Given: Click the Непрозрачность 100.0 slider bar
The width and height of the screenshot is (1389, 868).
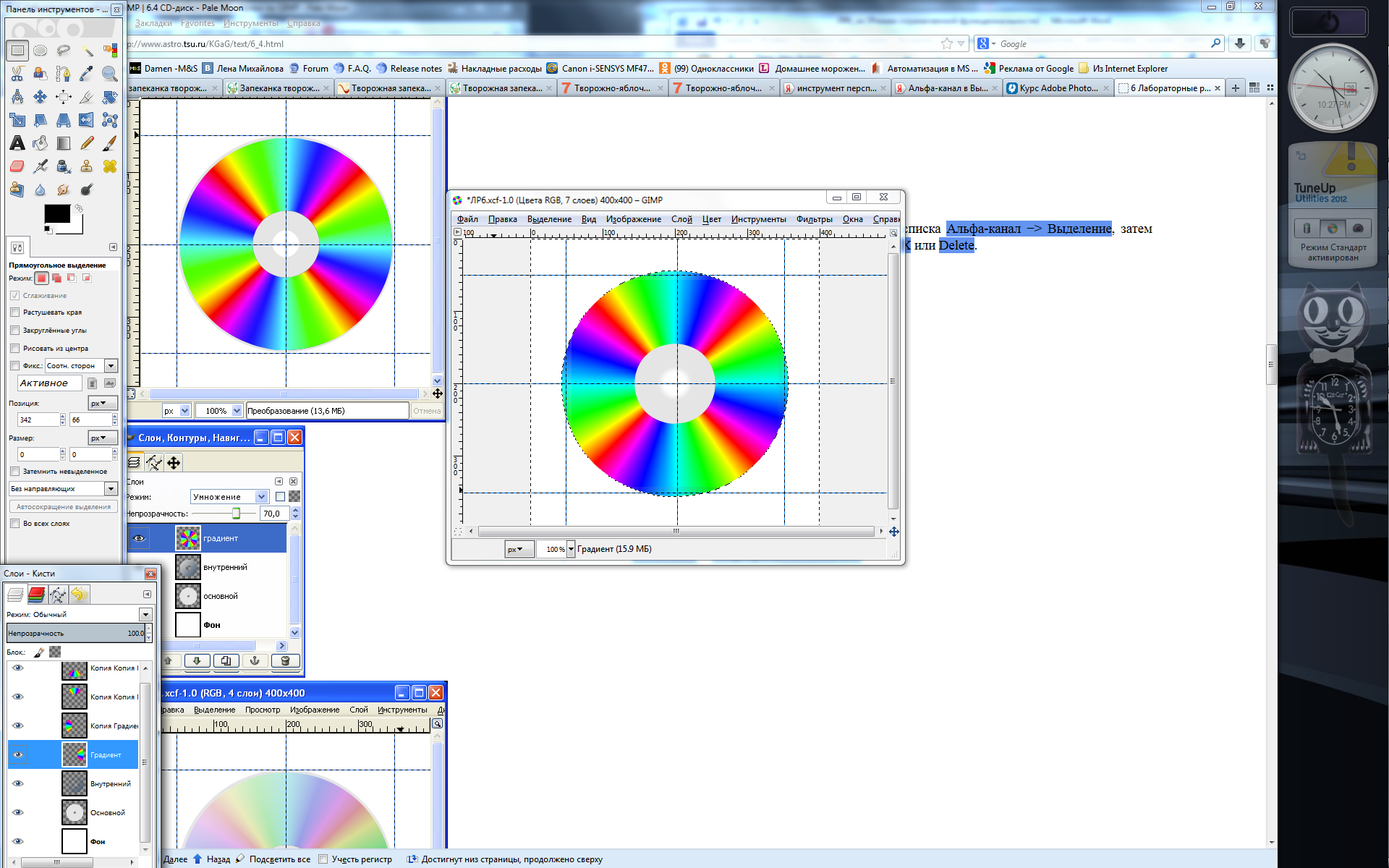Looking at the screenshot, I should 76,634.
